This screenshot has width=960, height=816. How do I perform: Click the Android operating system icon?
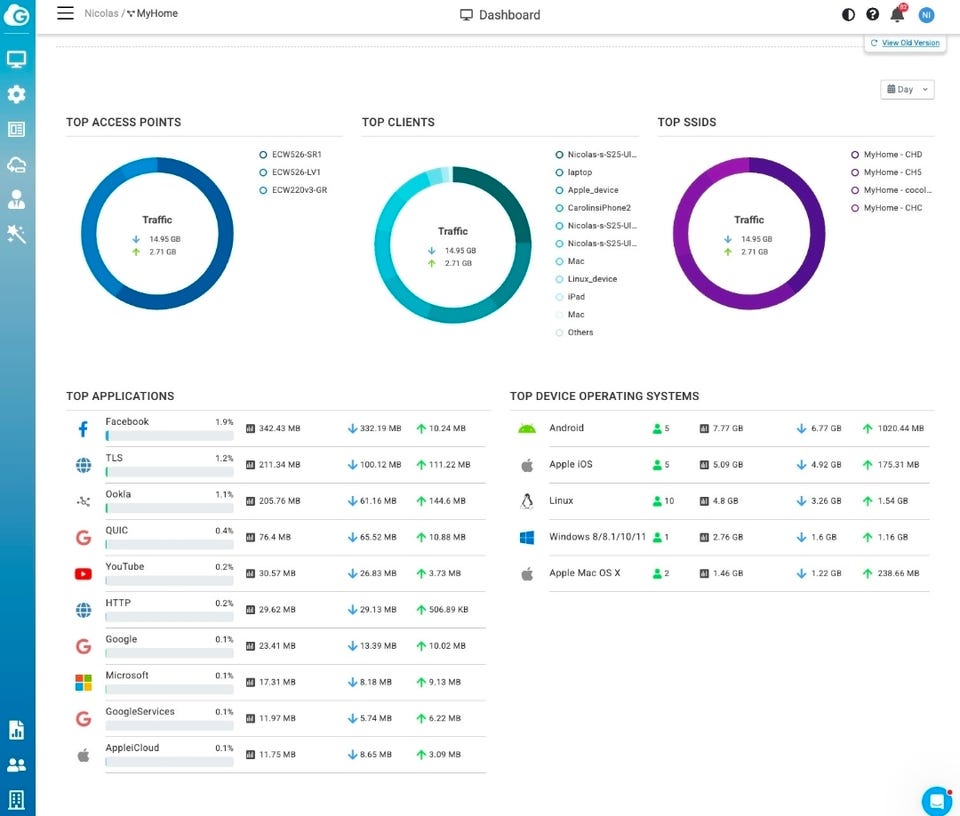tap(527, 429)
